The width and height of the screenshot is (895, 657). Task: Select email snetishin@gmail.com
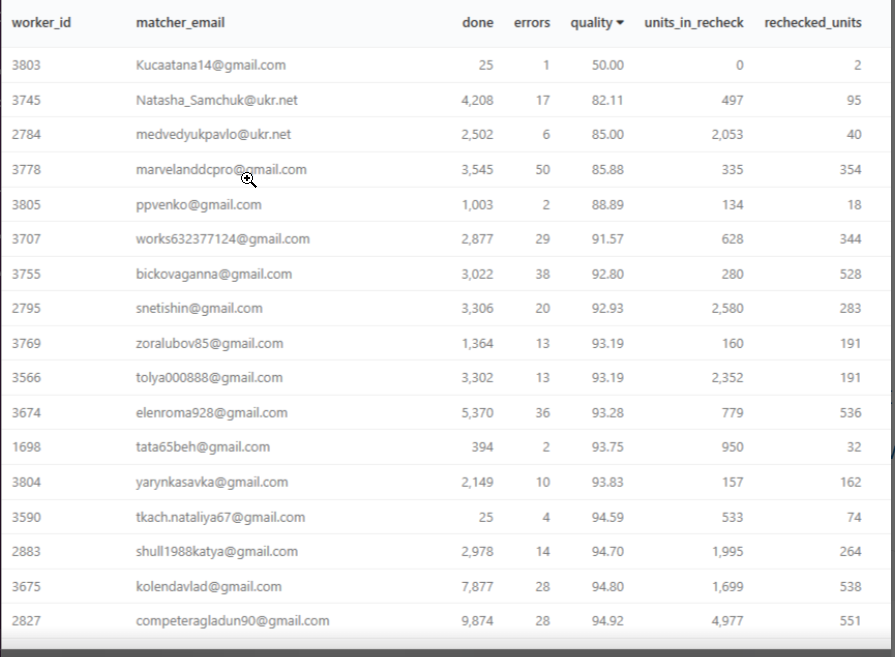[199, 308]
